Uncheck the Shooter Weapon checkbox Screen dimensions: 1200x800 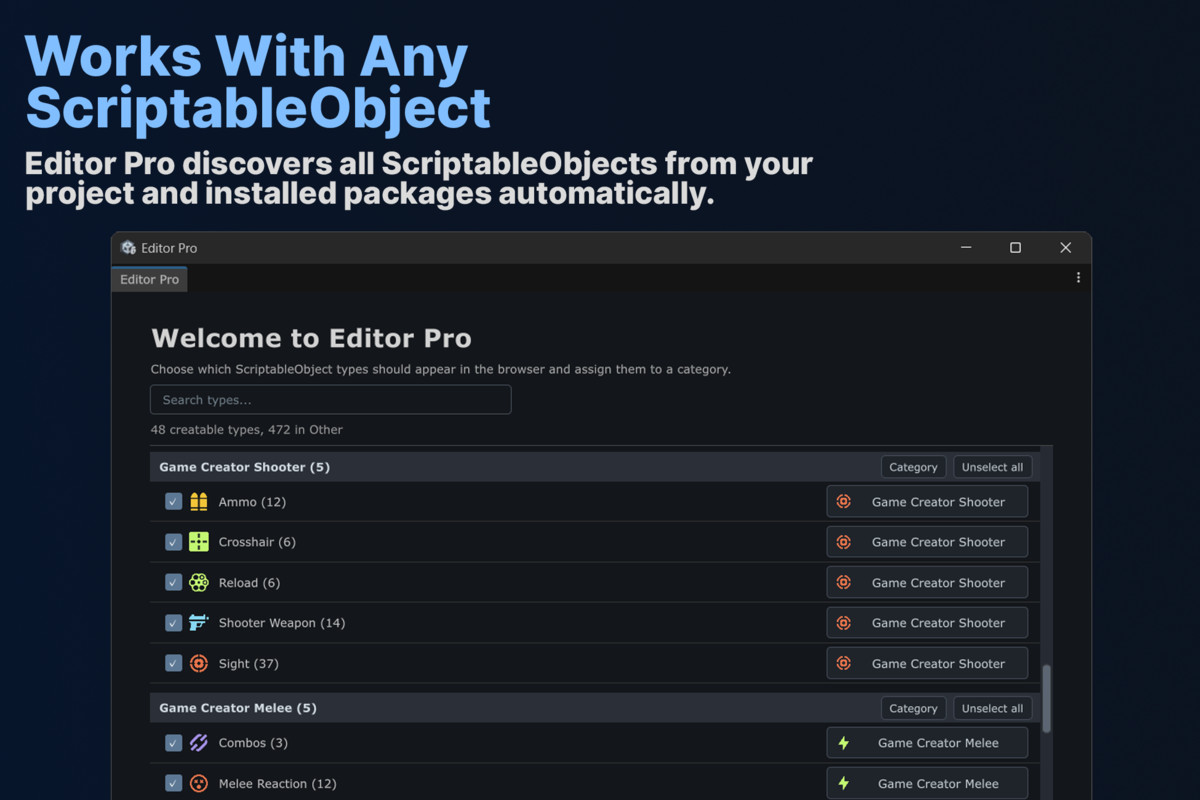click(x=173, y=623)
